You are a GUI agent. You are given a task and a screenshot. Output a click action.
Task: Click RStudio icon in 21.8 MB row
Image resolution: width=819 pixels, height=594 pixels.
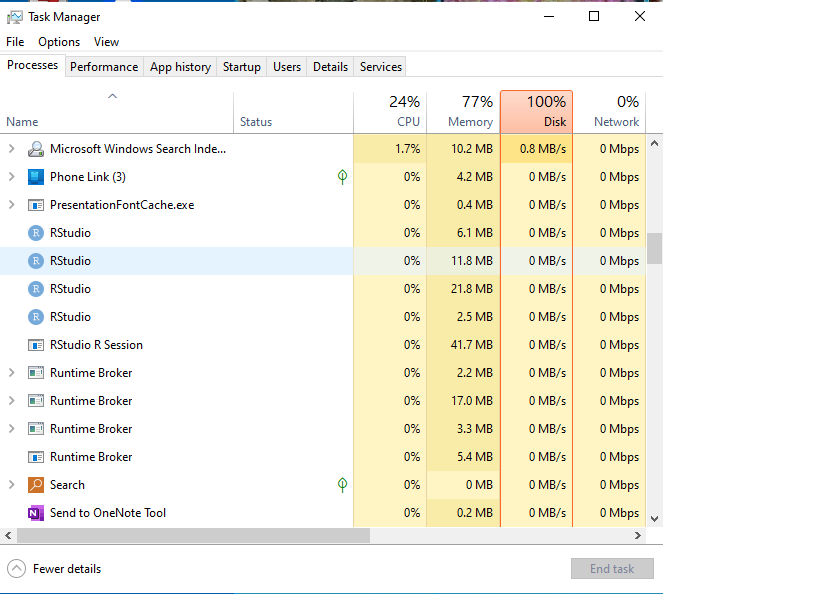pyautogui.click(x=36, y=289)
